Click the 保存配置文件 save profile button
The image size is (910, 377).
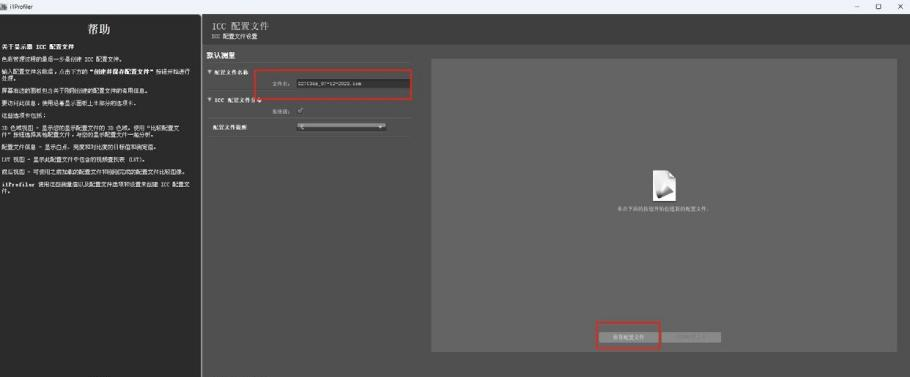(x=629, y=337)
